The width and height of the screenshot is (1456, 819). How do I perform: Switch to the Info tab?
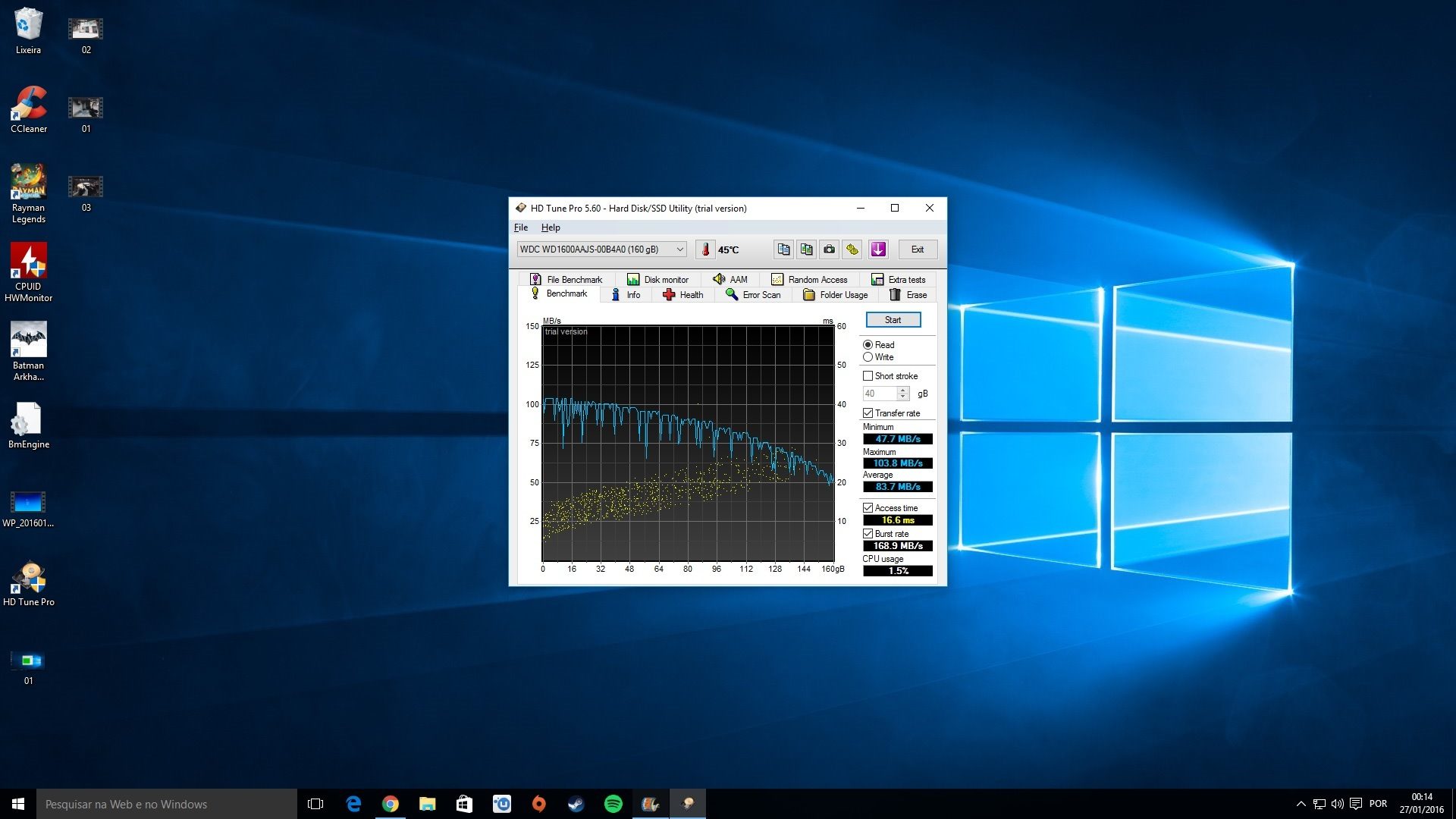(x=626, y=295)
